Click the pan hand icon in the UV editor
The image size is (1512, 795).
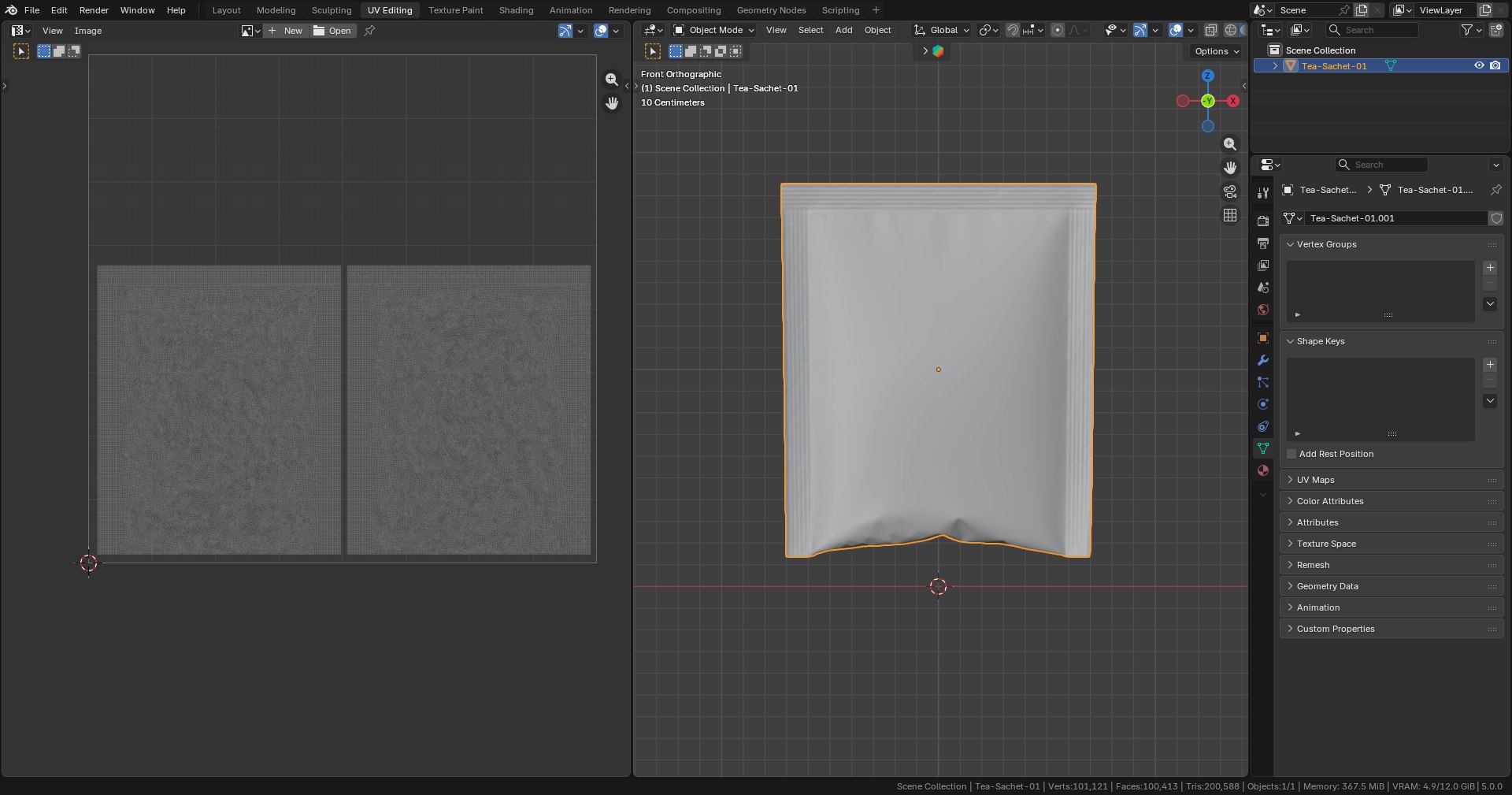click(x=612, y=103)
